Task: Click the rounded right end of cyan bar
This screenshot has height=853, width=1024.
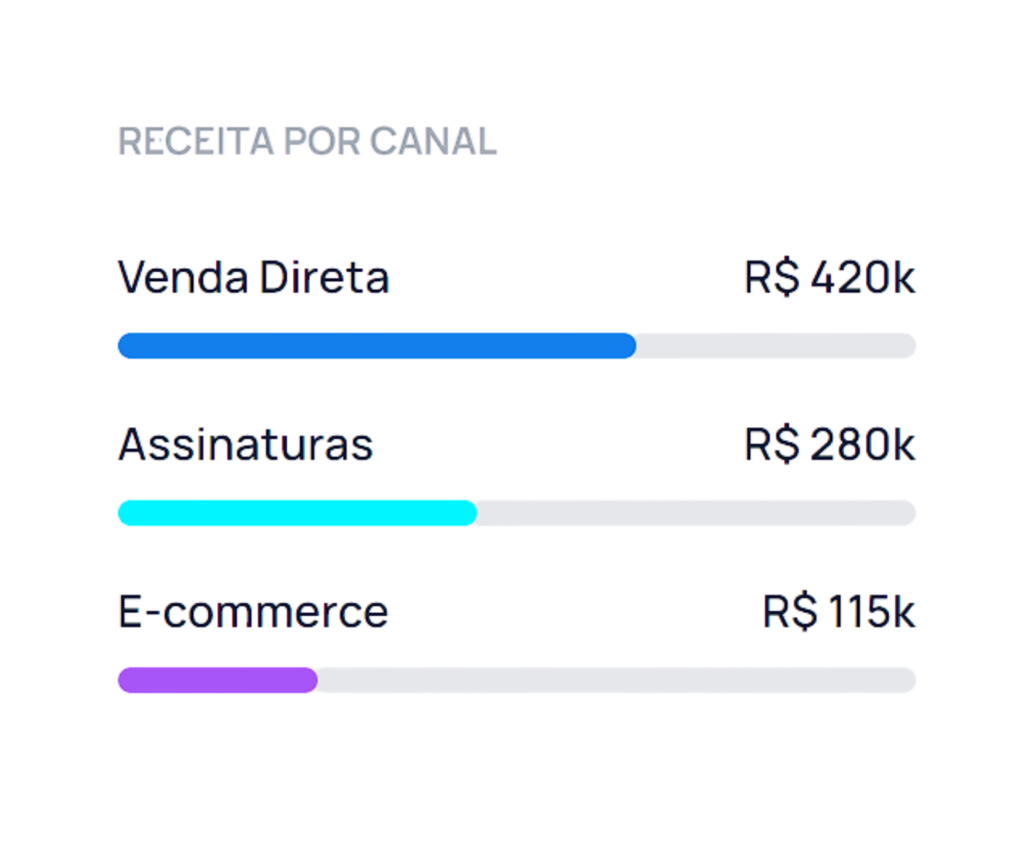Action: pyautogui.click(x=468, y=513)
